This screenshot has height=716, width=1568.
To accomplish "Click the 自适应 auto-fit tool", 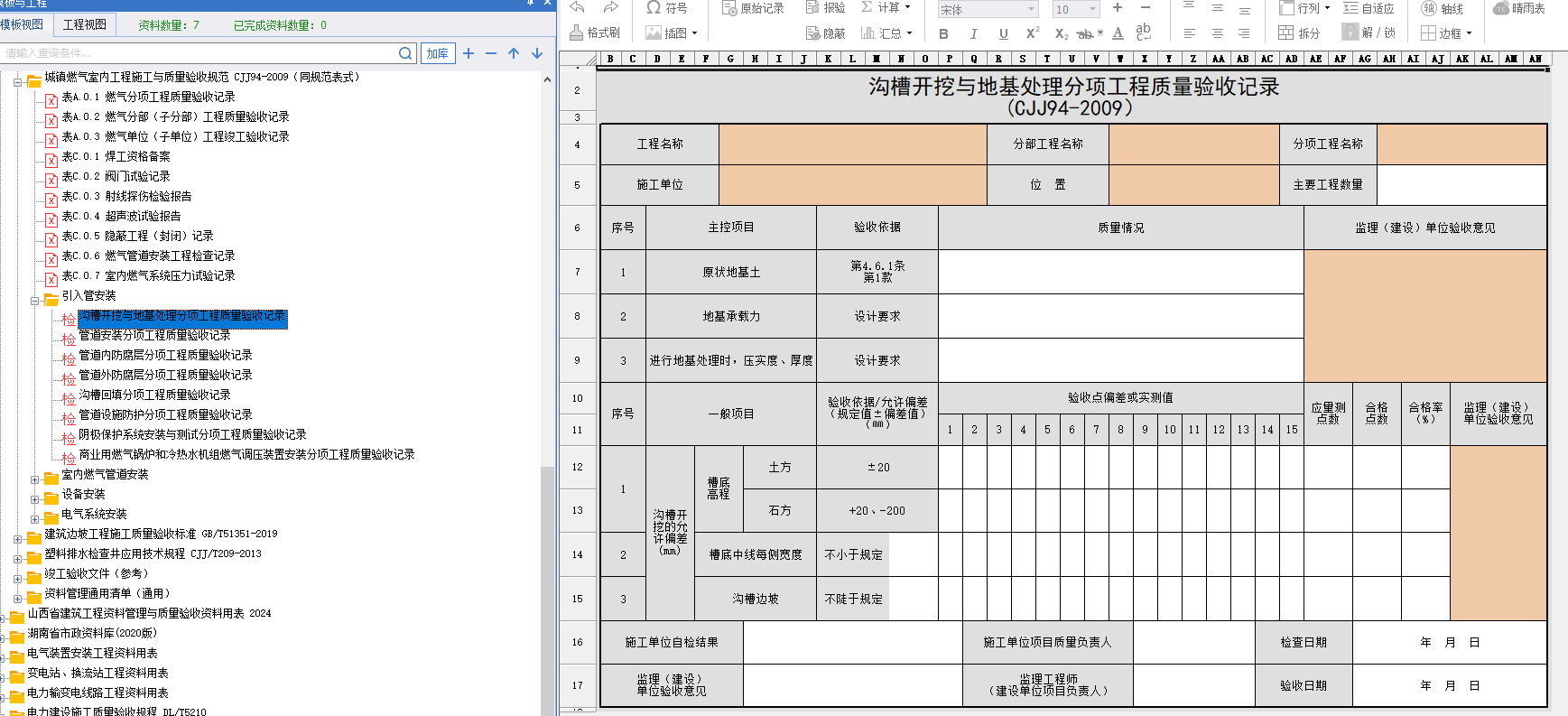I will [x=1369, y=8].
